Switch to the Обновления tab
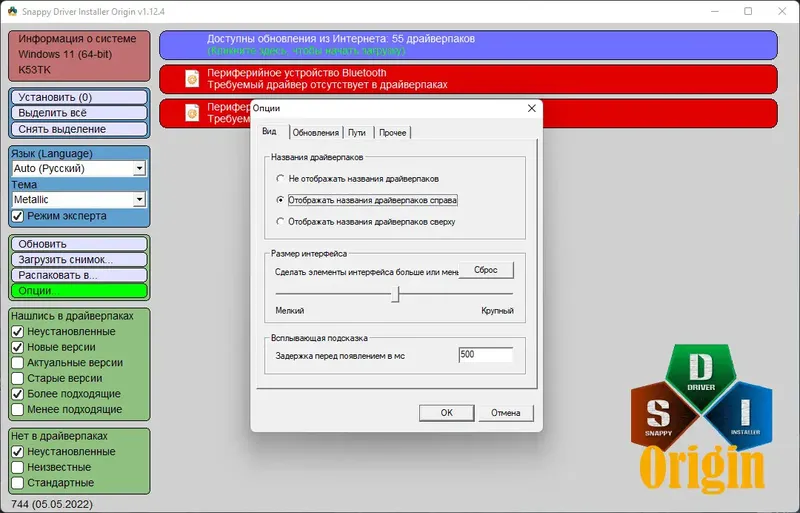The height and width of the screenshot is (513, 800). point(316,133)
